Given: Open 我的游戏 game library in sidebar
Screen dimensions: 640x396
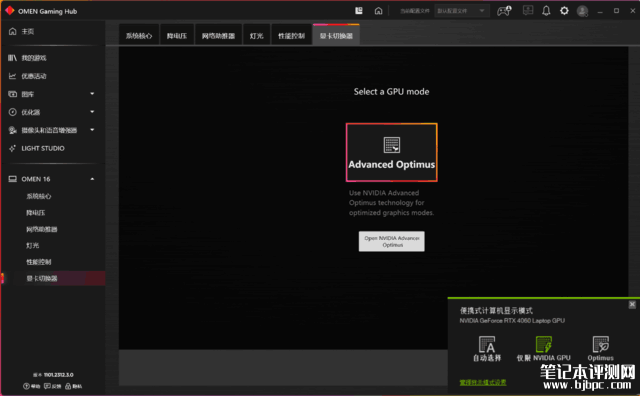Looking at the screenshot, I should click(x=27, y=58).
